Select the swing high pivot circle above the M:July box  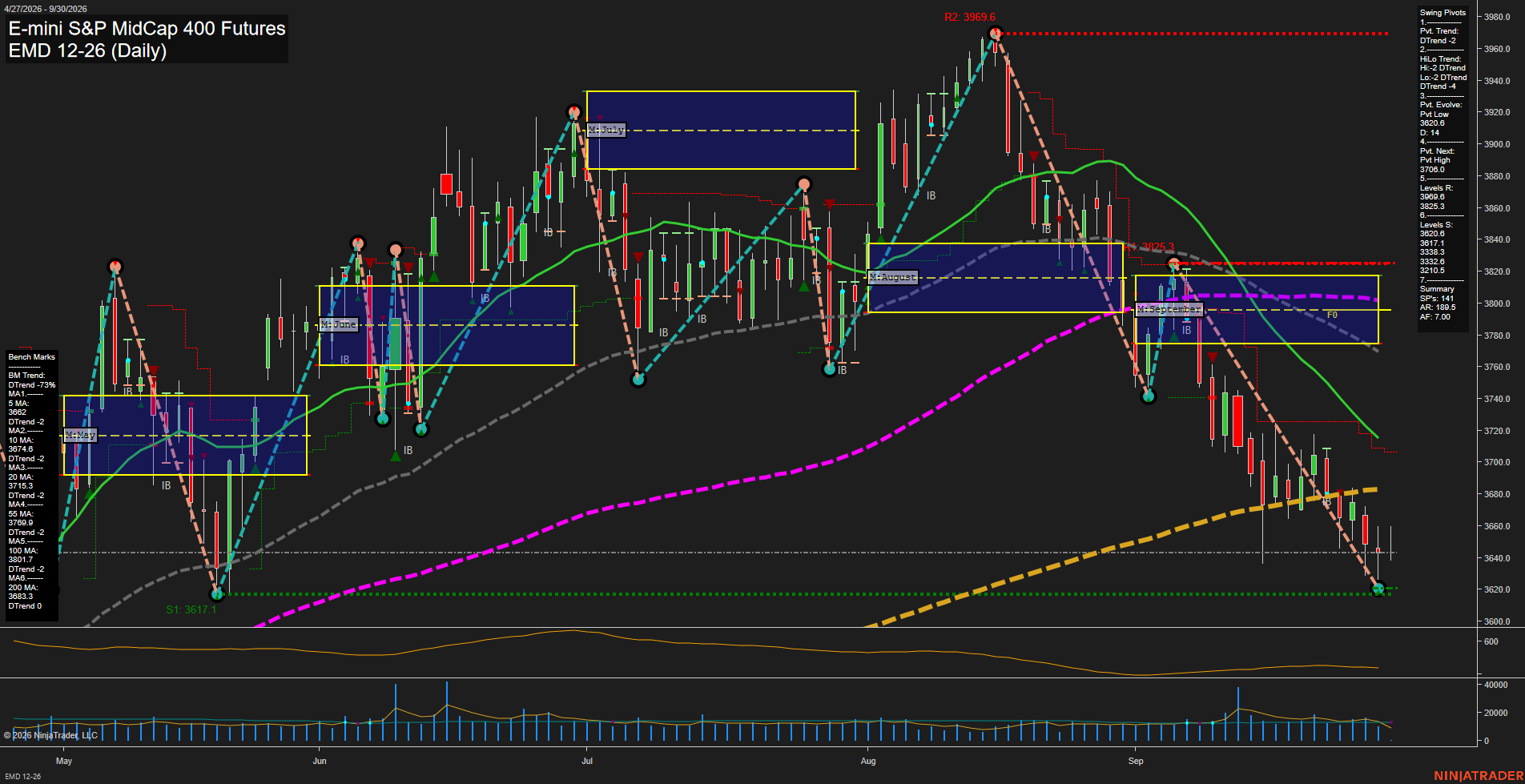pyautogui.click(x=573, y=112)
